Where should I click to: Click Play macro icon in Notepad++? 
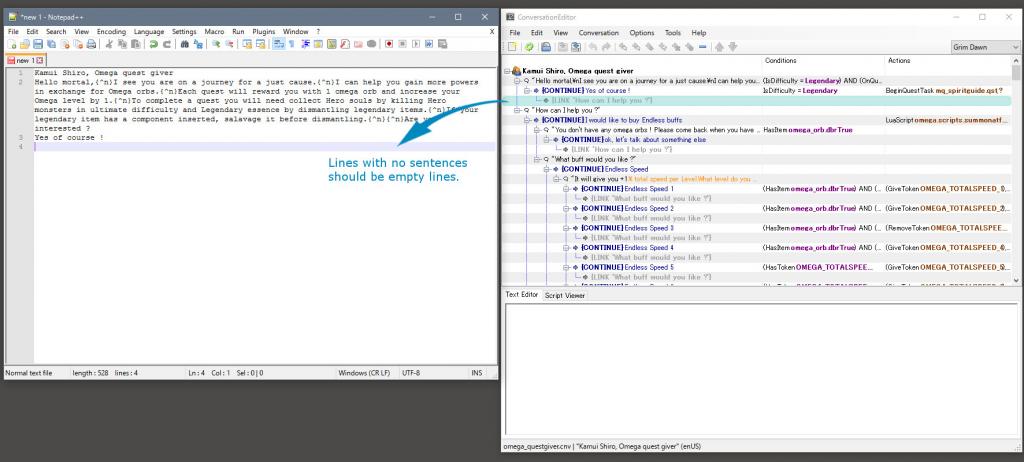pyautogui.click(x=415, y=44)
